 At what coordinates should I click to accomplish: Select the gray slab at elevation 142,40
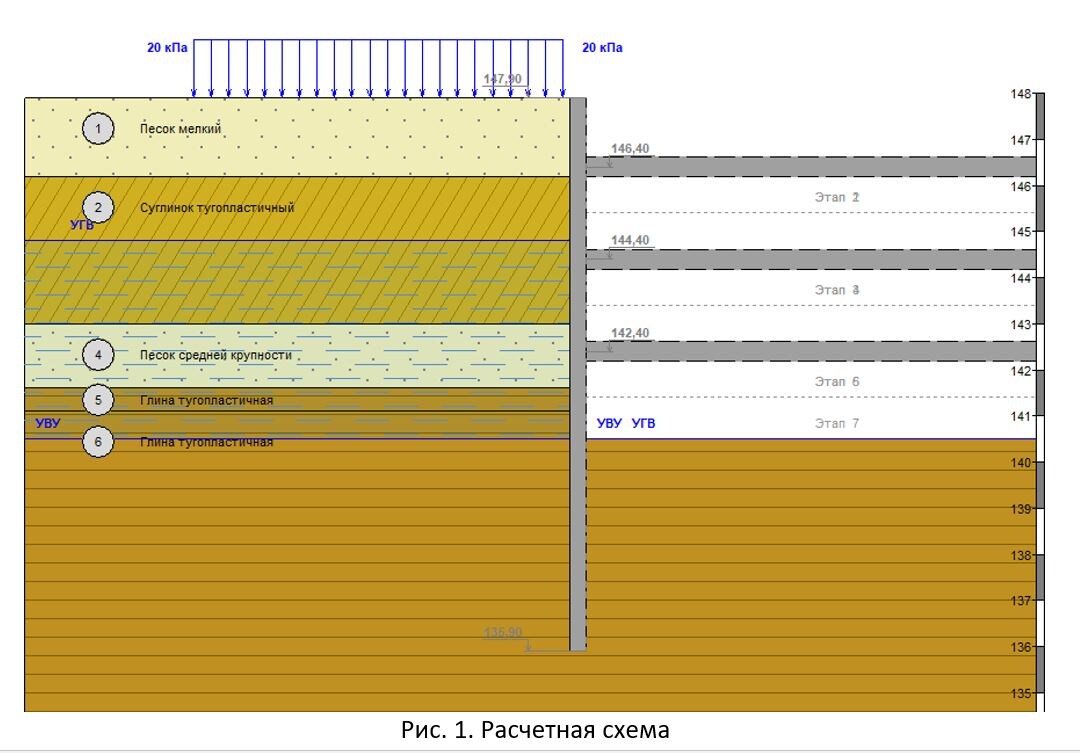tap(811, 351)
